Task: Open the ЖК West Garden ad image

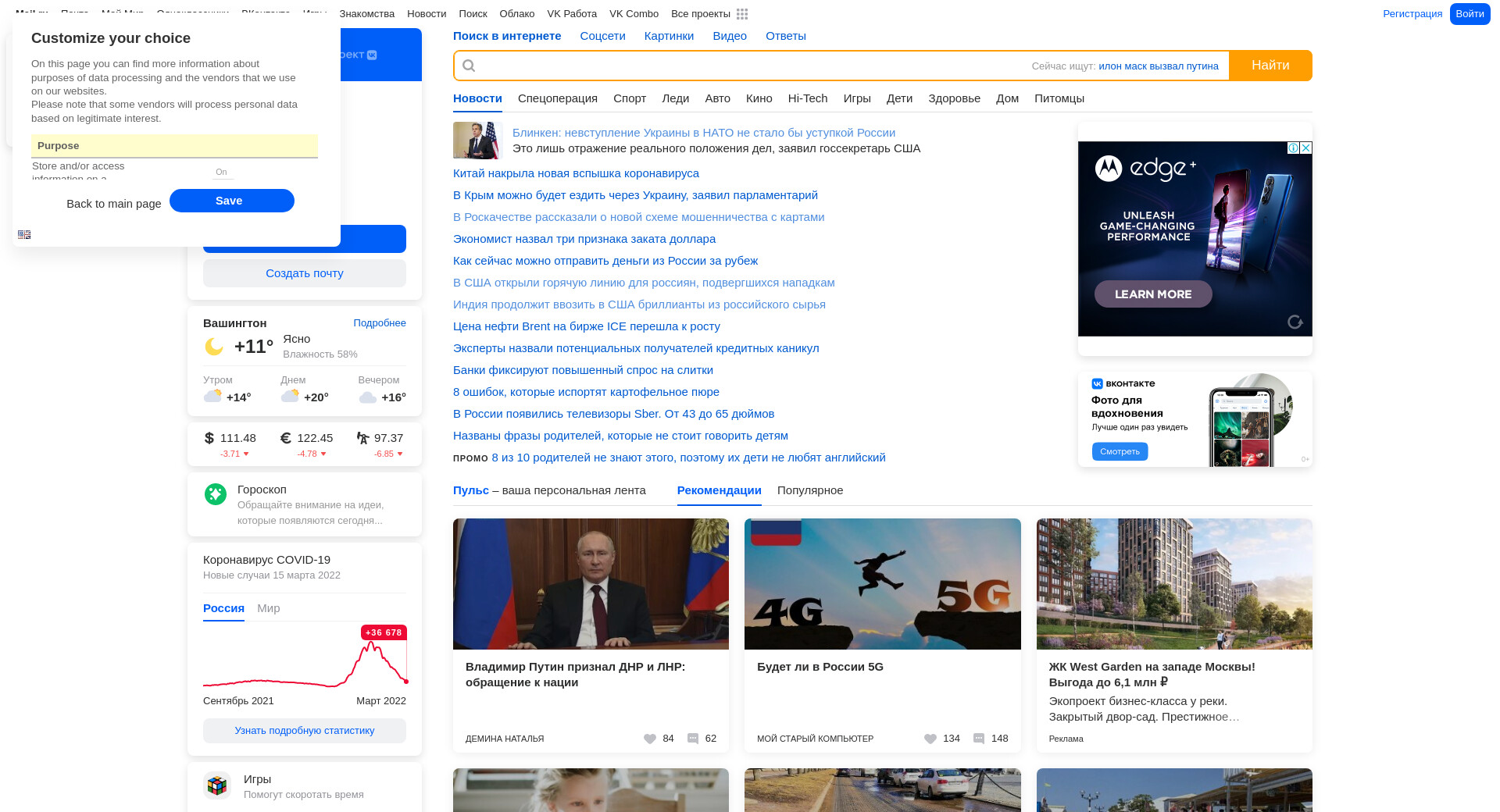Action: point(1174,584)
